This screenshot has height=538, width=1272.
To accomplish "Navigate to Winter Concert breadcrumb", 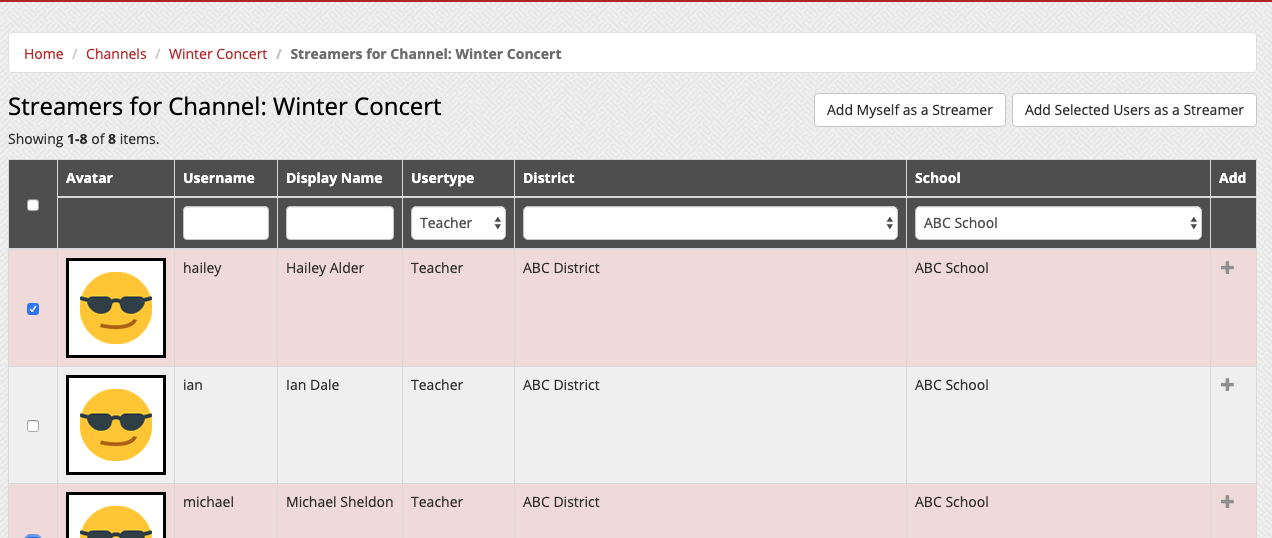I will pyautogui.click(x=218, y=54).
